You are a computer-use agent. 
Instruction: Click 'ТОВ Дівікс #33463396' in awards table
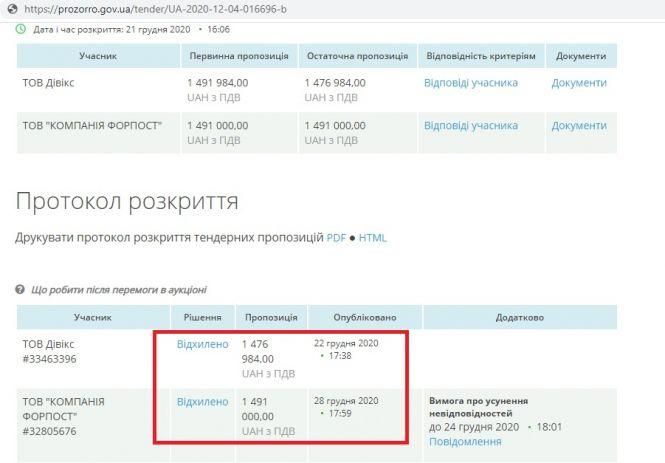coord(49,351)
